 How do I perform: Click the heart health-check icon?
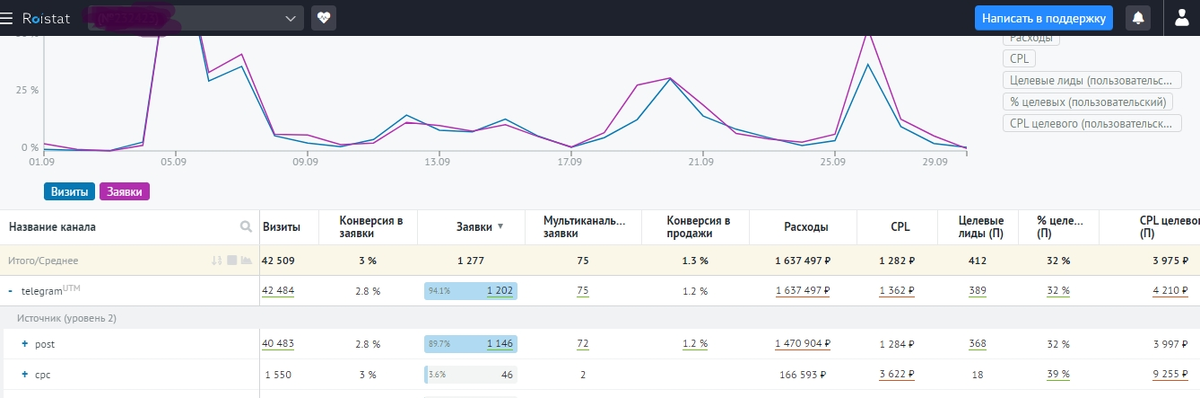tap(323, 18)
